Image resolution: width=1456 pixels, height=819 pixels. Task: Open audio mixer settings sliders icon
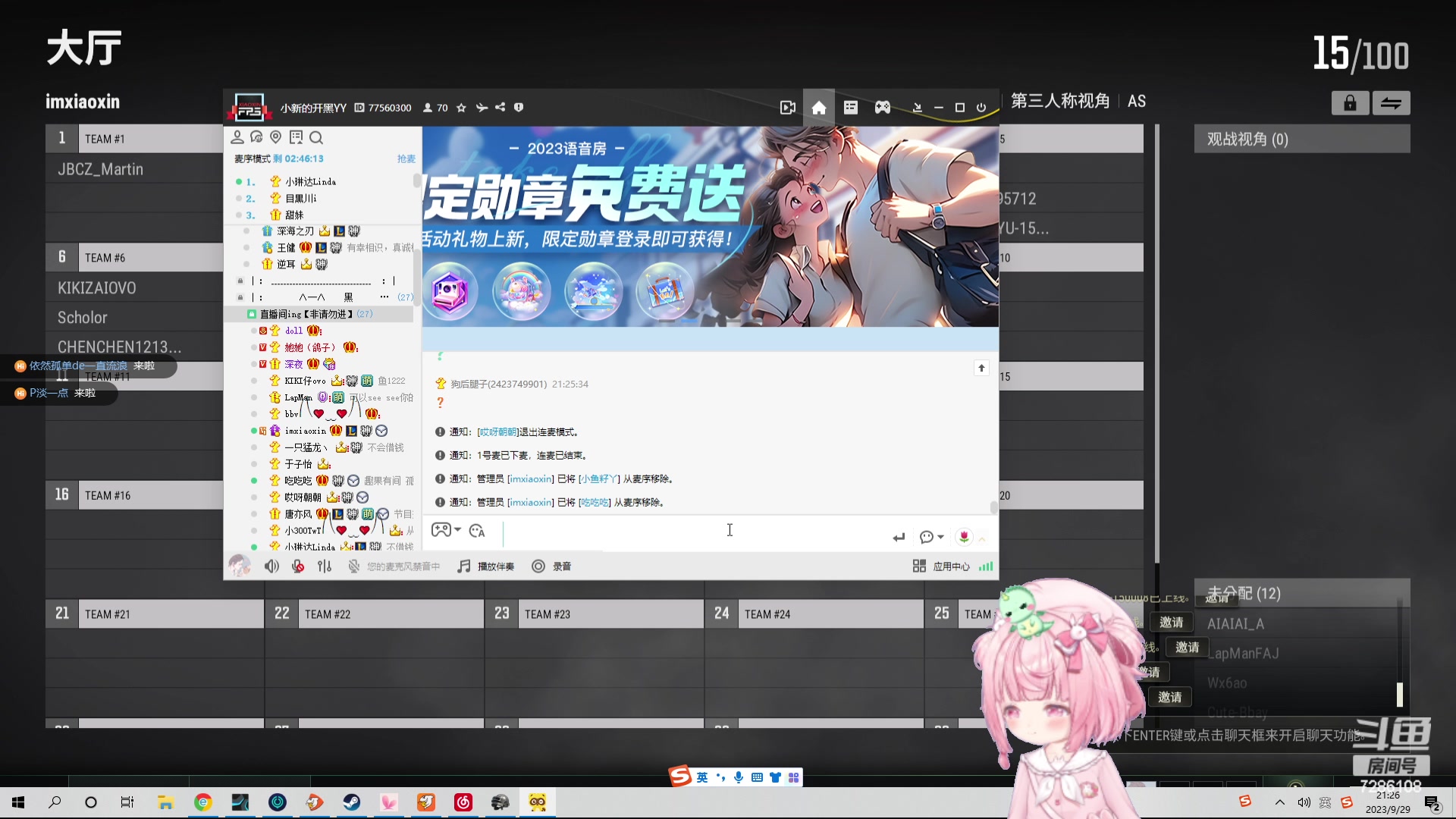(x=325, y=566)
